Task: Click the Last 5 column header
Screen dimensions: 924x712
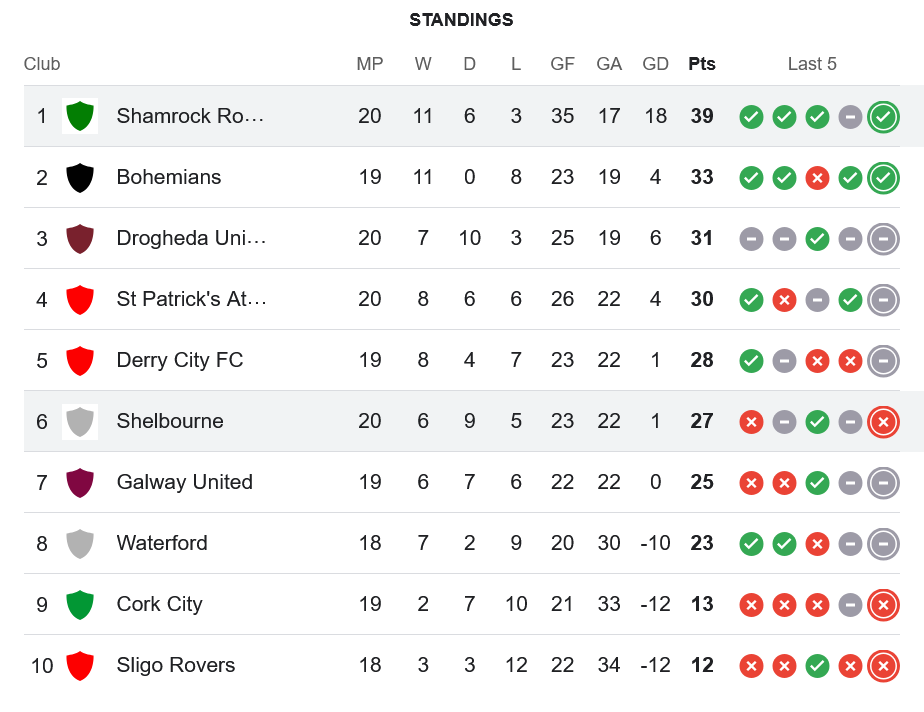Action: 812,64
